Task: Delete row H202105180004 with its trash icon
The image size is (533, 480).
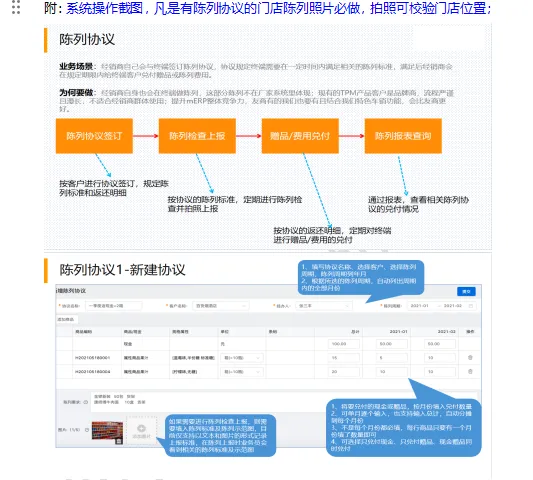Action: (x=470, y=371)
